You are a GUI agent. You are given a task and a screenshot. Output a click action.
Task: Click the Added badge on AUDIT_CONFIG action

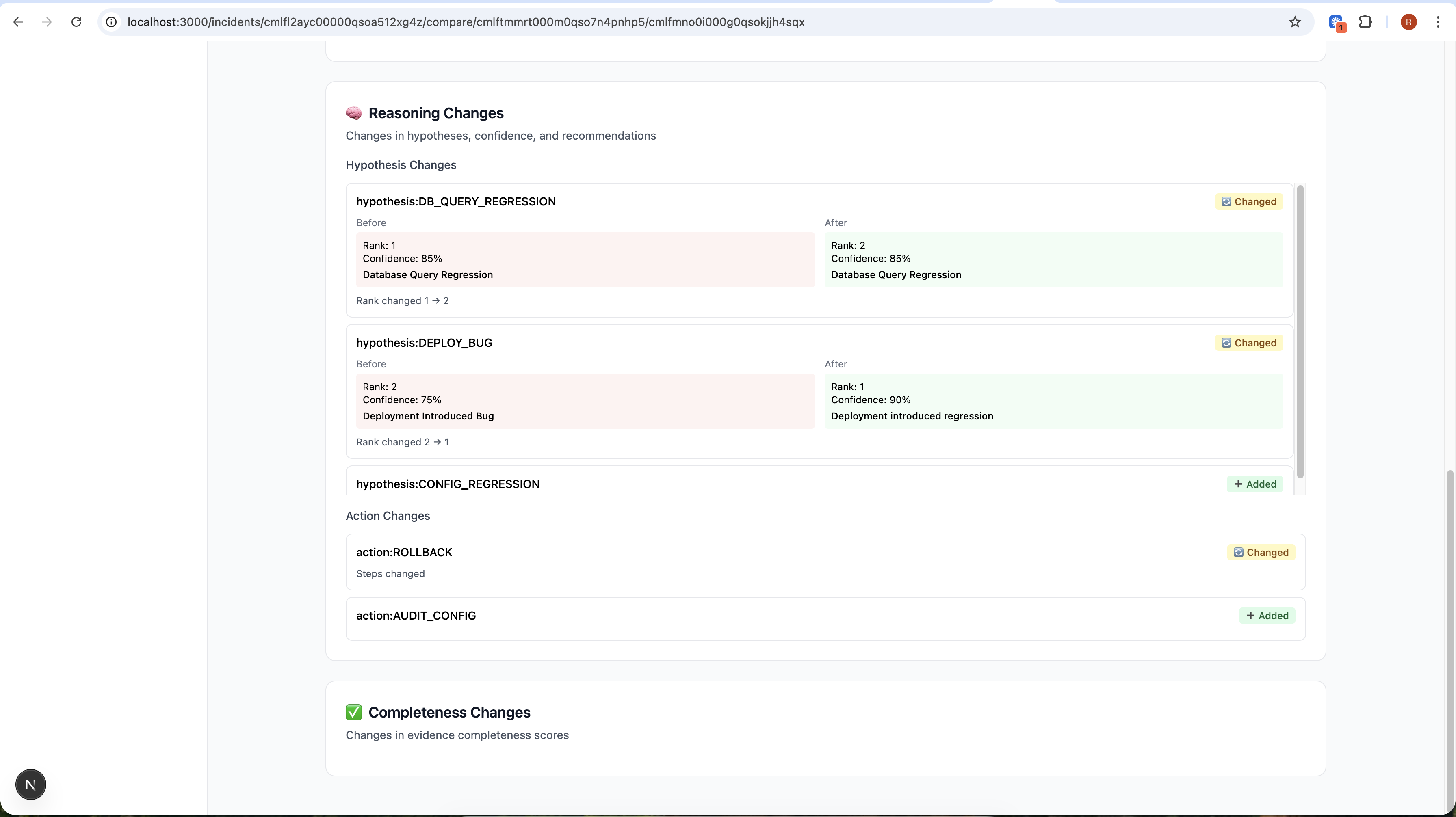tap(1267, 616)
